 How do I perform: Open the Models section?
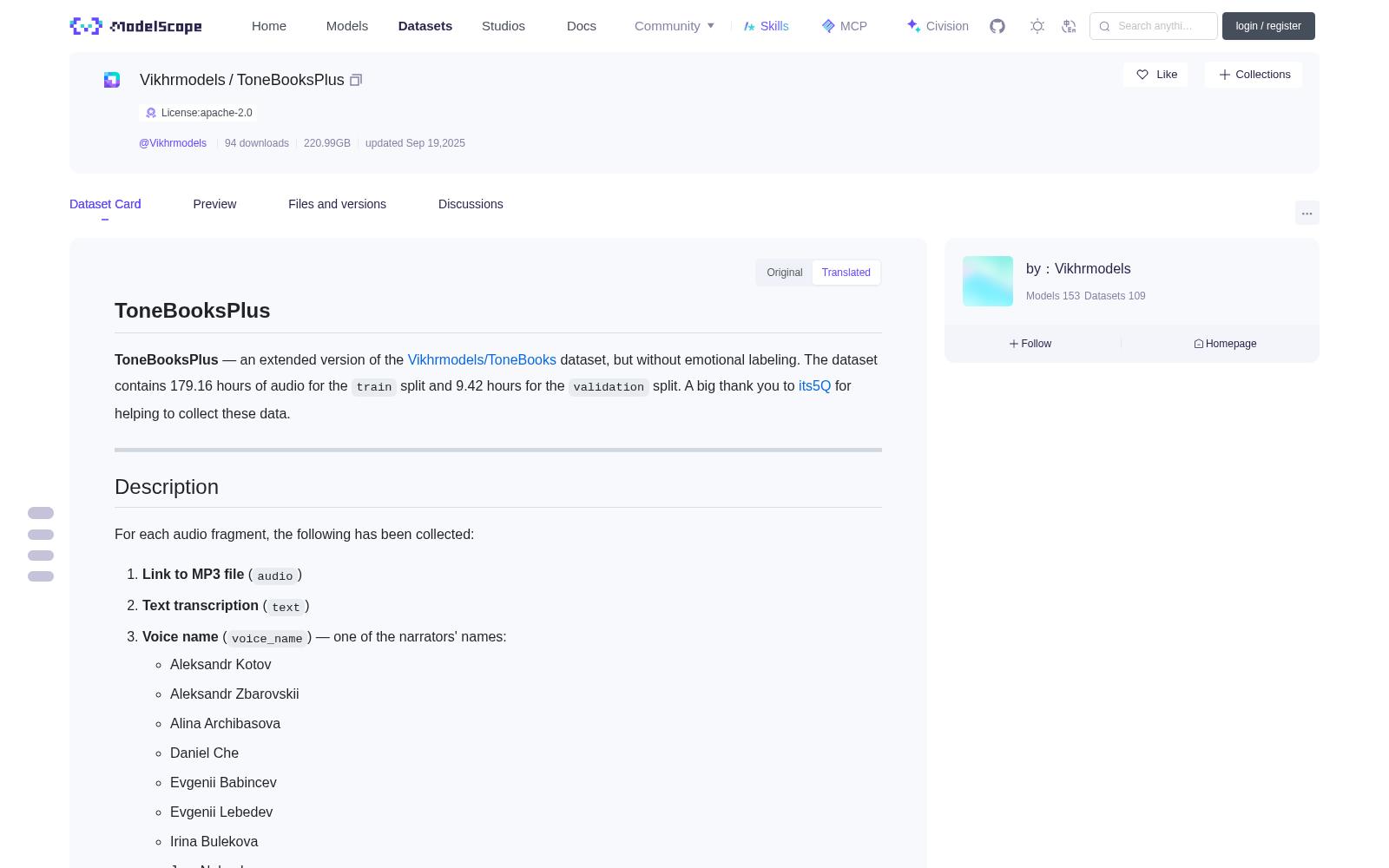tap(347, 26)
